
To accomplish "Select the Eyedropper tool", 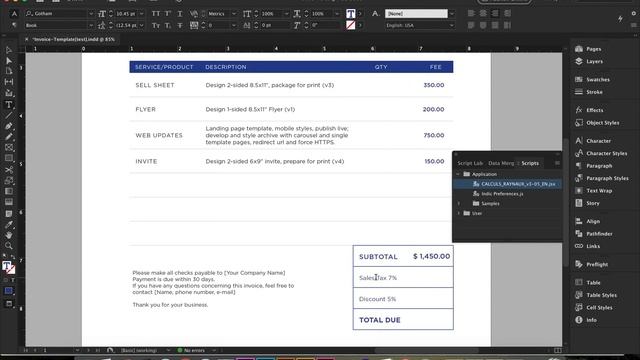I will pyautogui.click(x=9, y=224).
